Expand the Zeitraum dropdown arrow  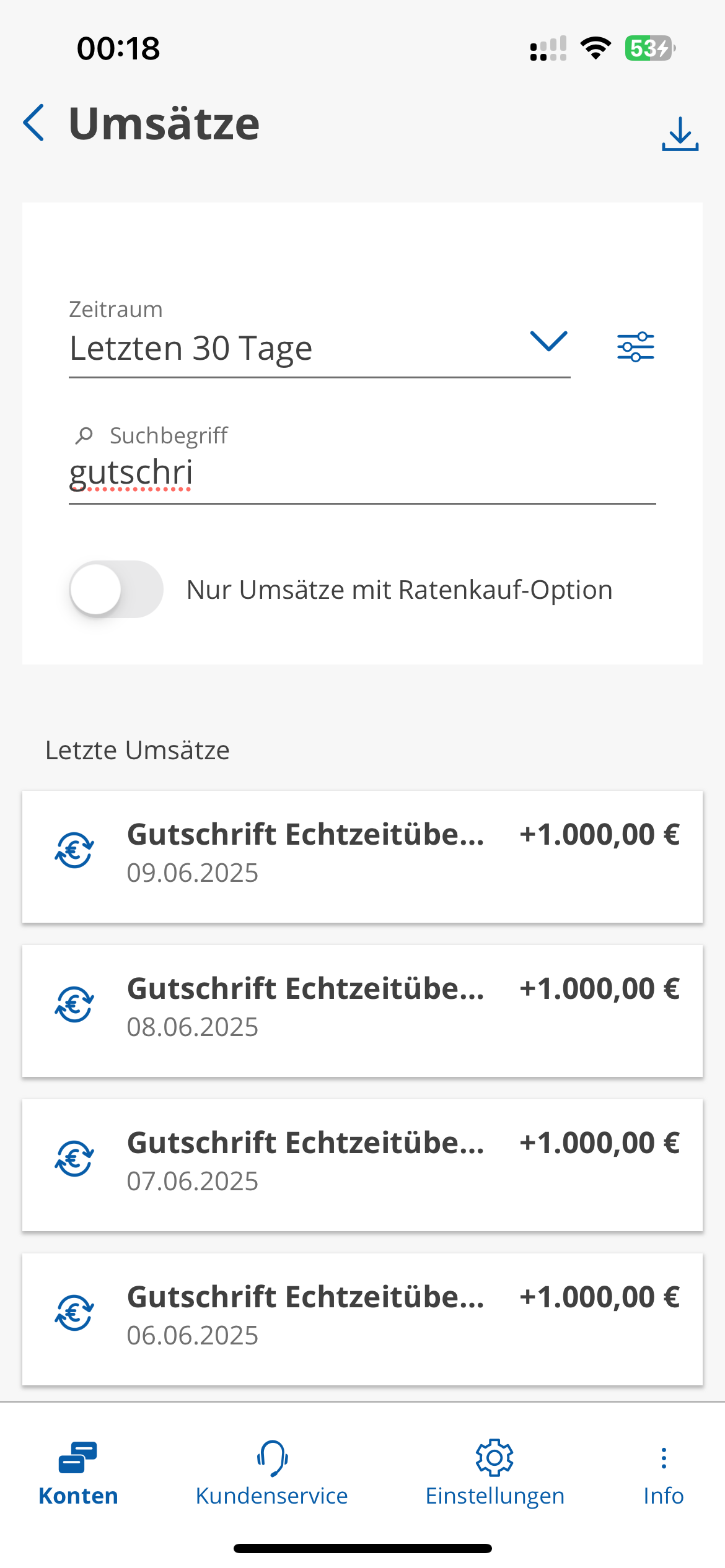tap(548, 341)
